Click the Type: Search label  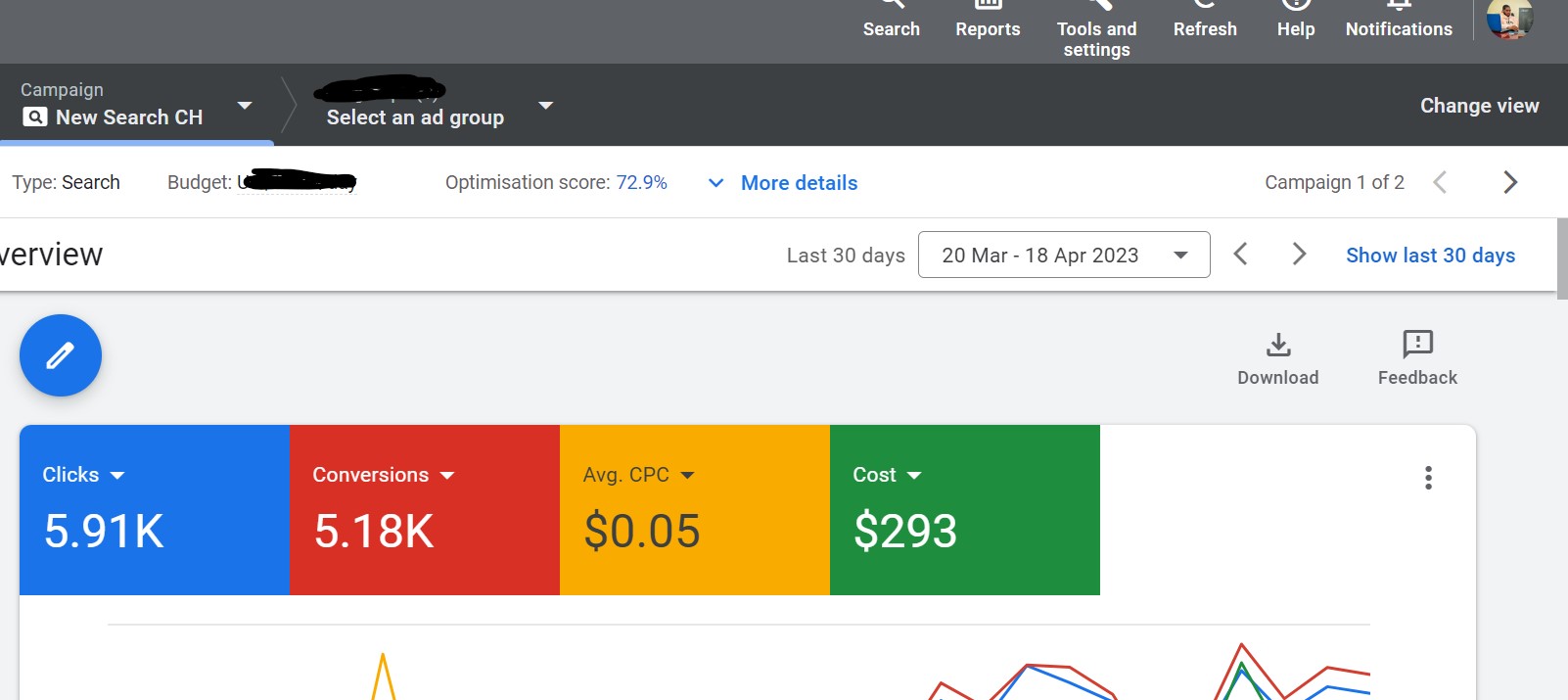pos(66,182)
